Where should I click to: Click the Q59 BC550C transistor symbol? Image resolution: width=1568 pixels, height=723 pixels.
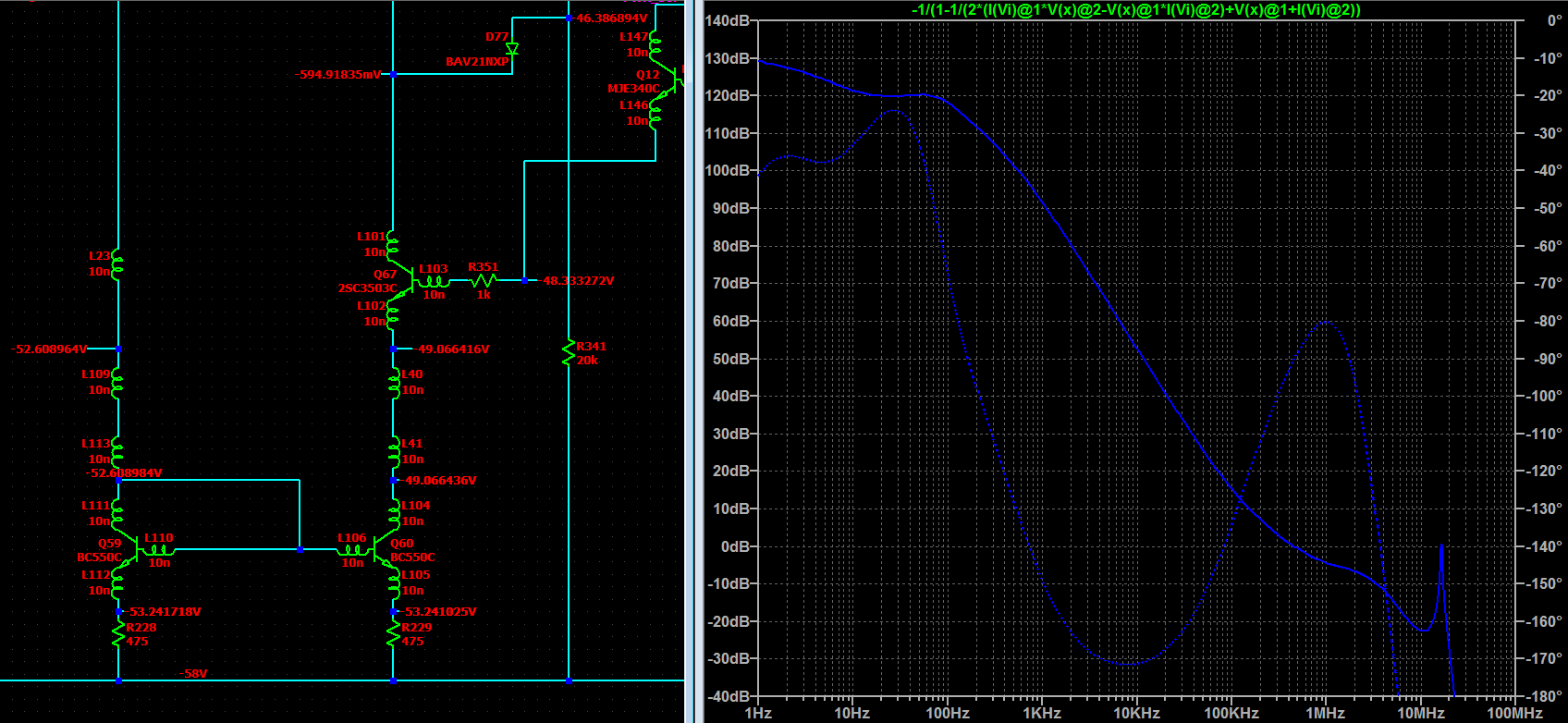coord(129,550)
